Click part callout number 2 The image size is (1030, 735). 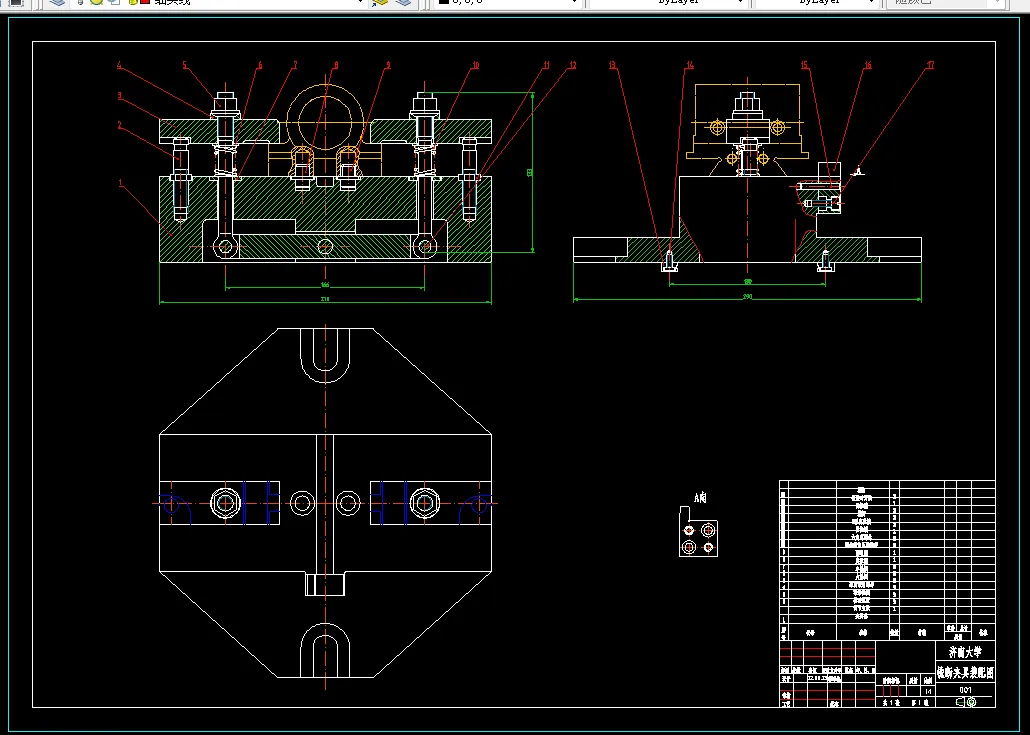[120, 125]
